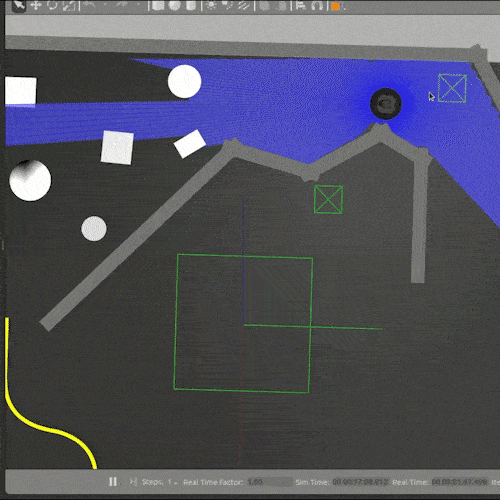Insert a box shape from toolbar

(x=158, y=5)
